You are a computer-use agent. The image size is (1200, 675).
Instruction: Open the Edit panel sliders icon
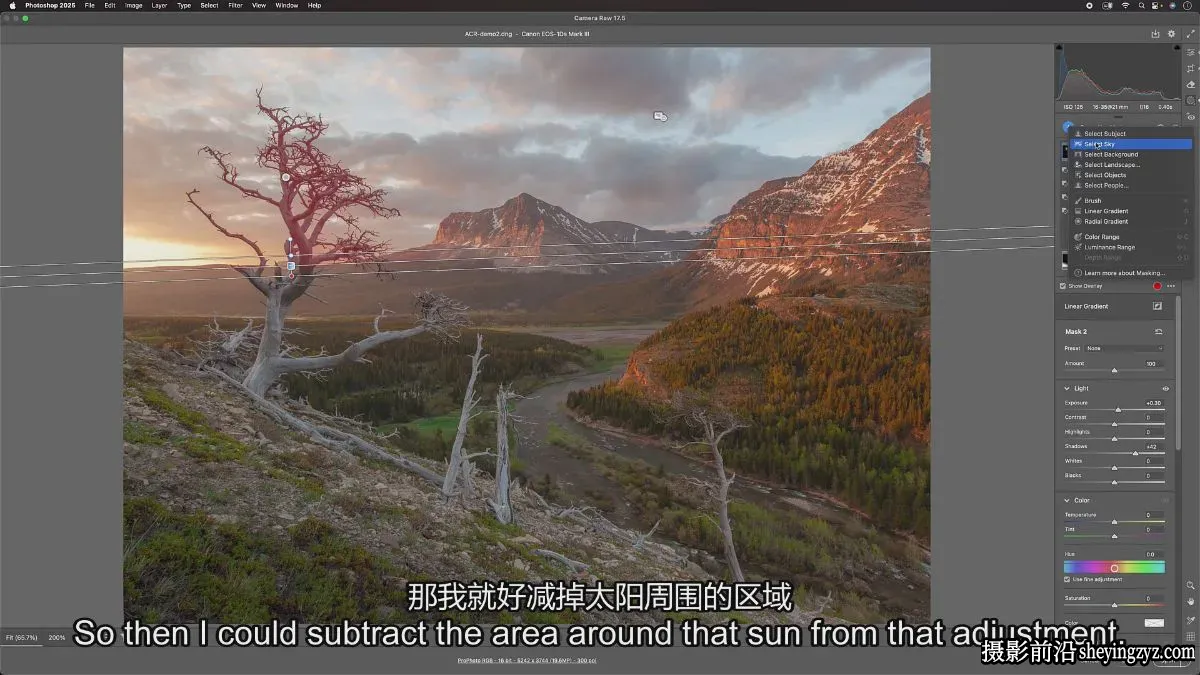1190,52
